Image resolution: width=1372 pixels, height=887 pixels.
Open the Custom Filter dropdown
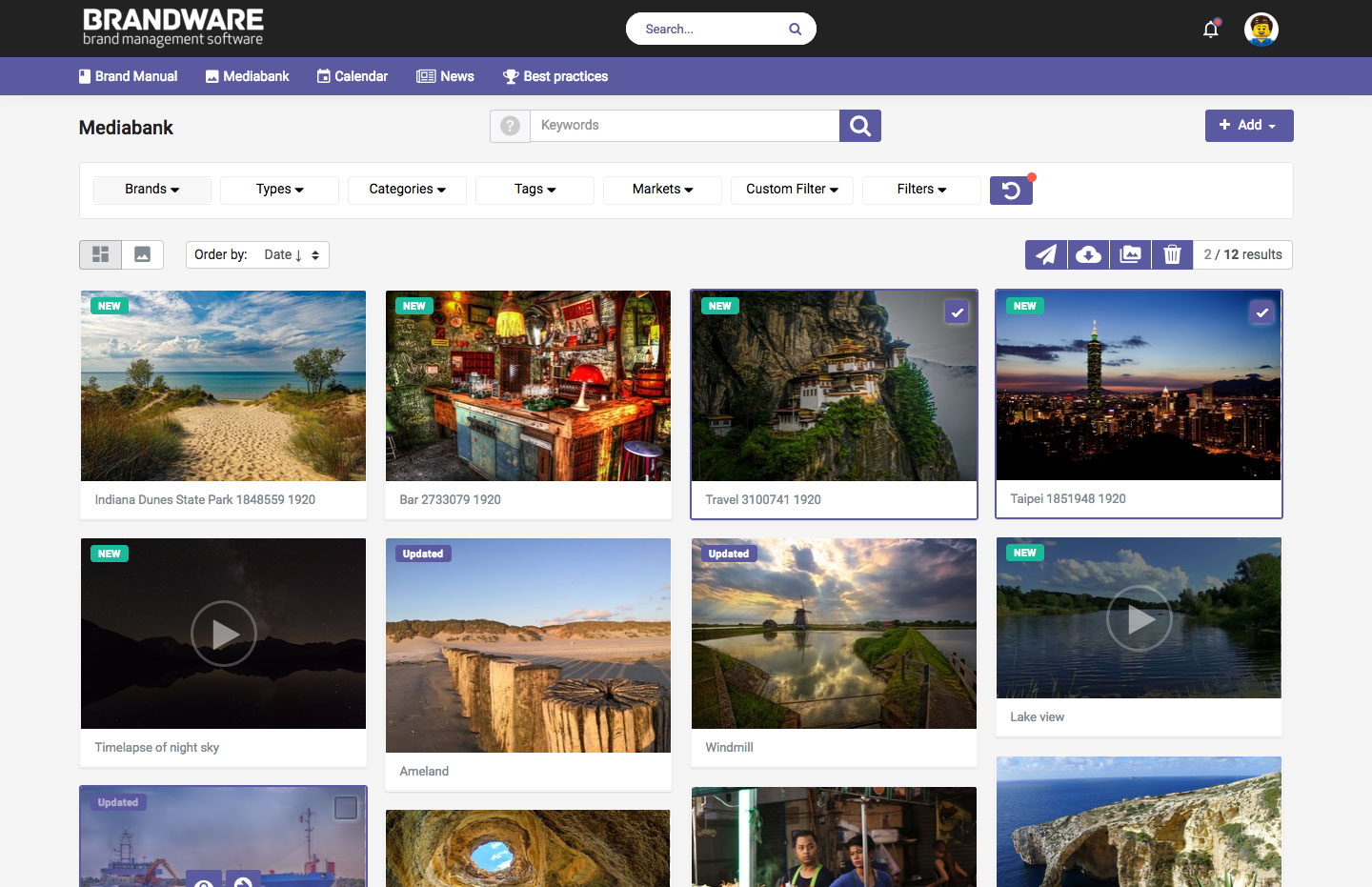coord(792,190)
